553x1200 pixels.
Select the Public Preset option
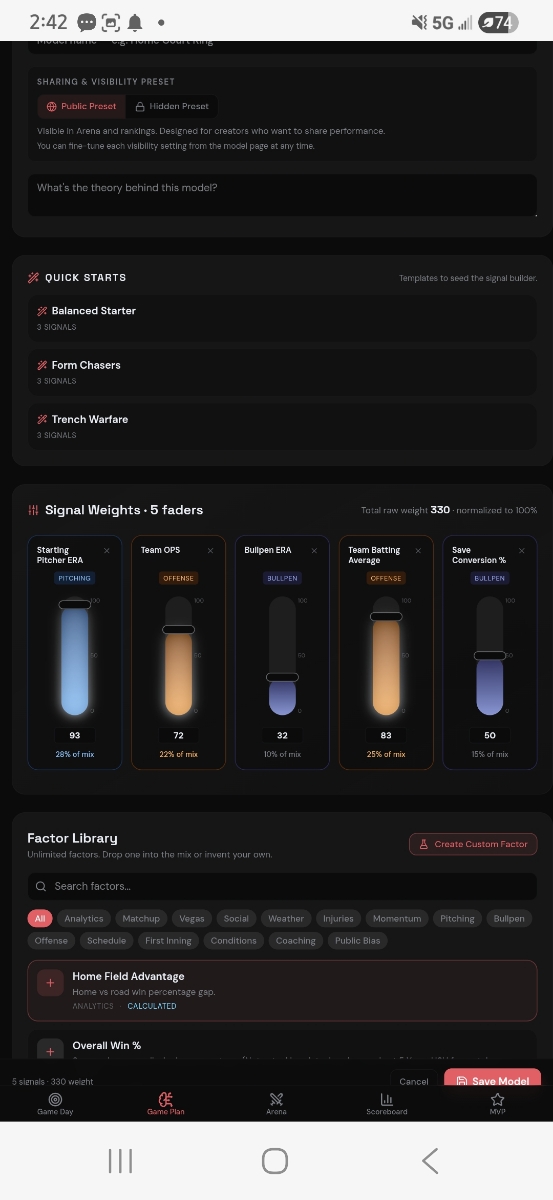tap(82, 106)
